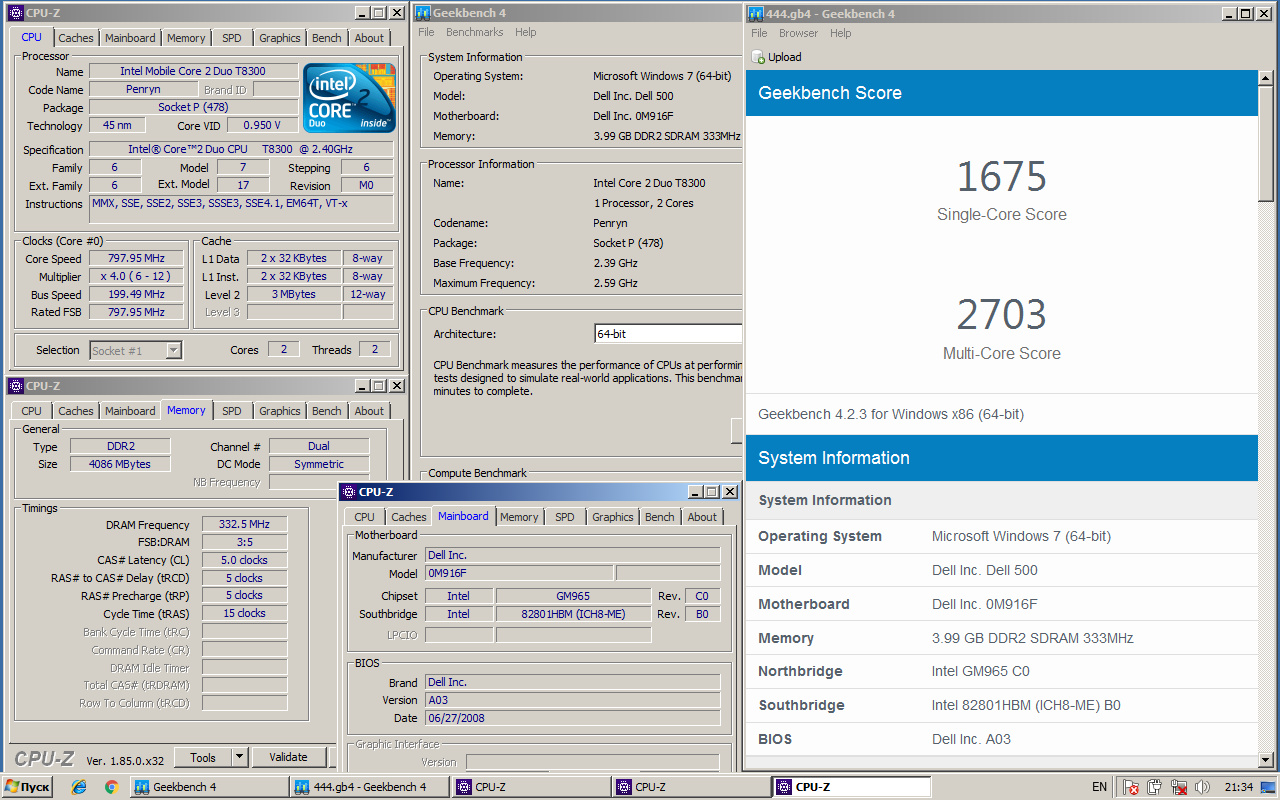The height and width of the screenshot is (800, 1280).
Task: Click the EN language indicator
Action: click(x=1100, y=787)
